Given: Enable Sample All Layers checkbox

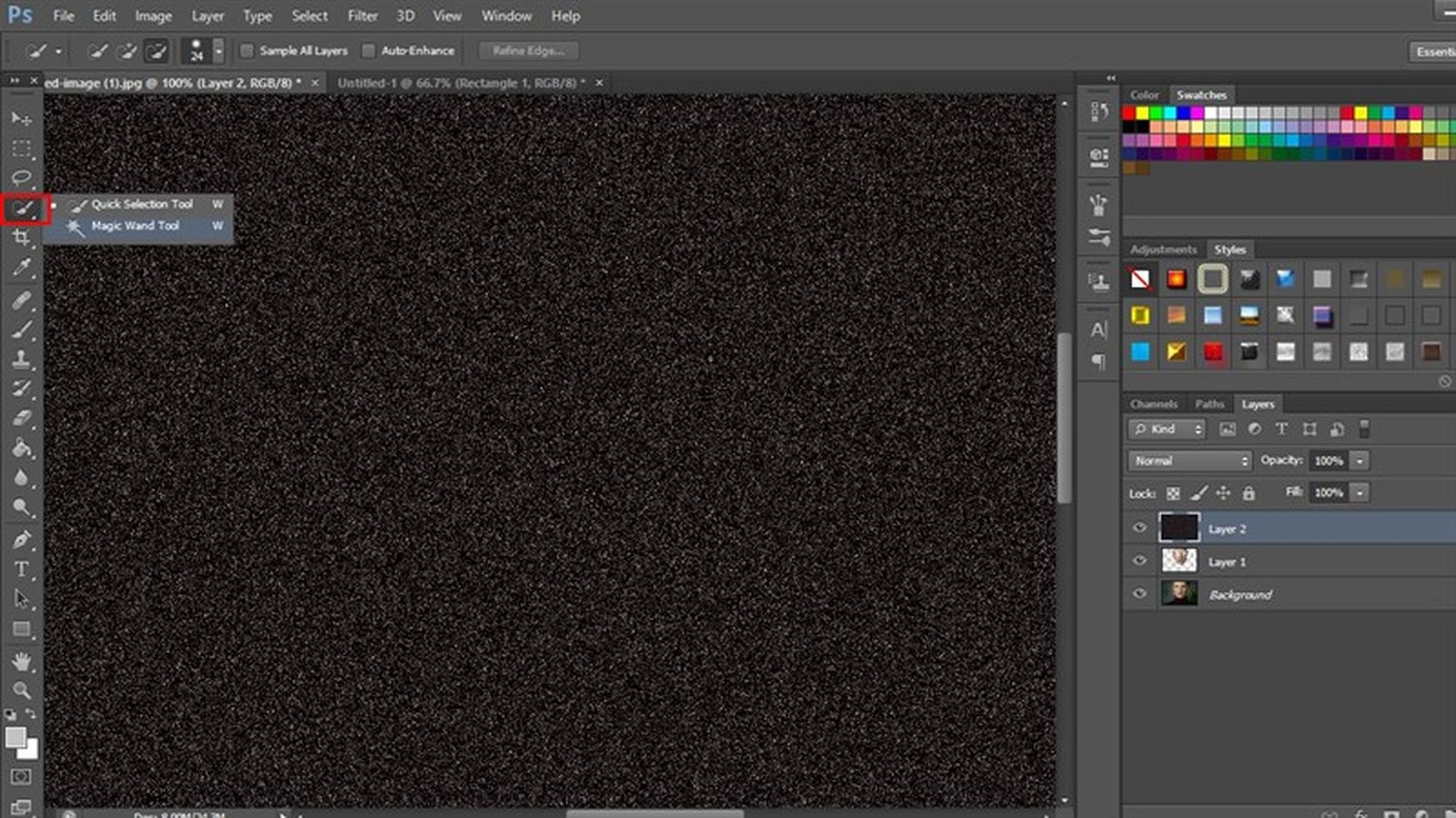Looking at the screenshot, I should 247,50.
